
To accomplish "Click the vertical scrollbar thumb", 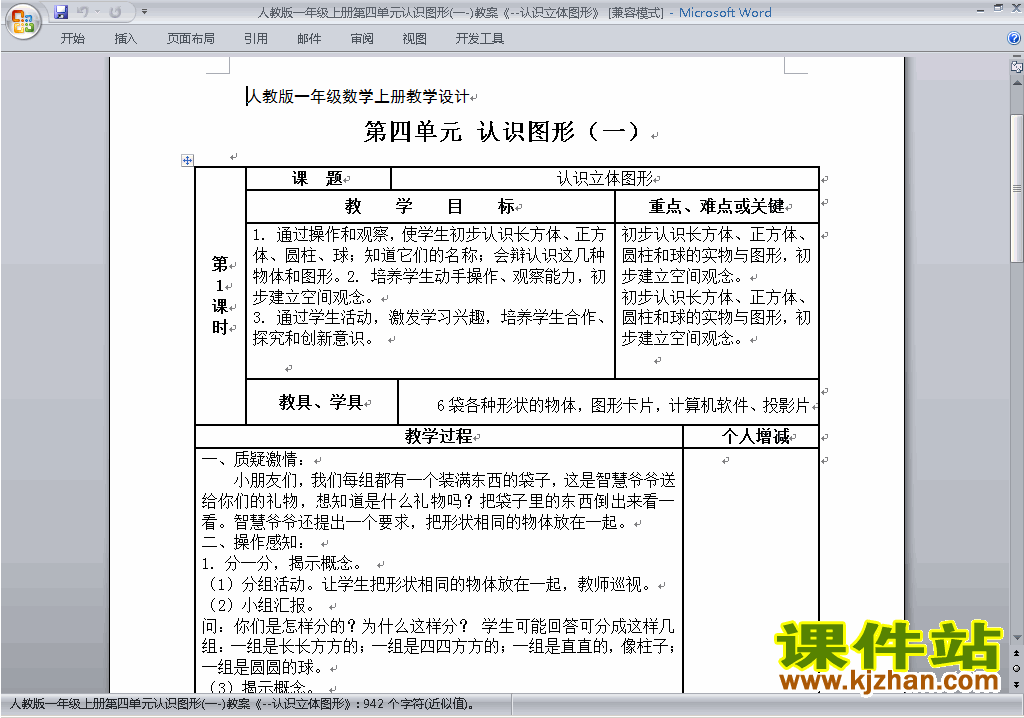I will [1016, 188].
